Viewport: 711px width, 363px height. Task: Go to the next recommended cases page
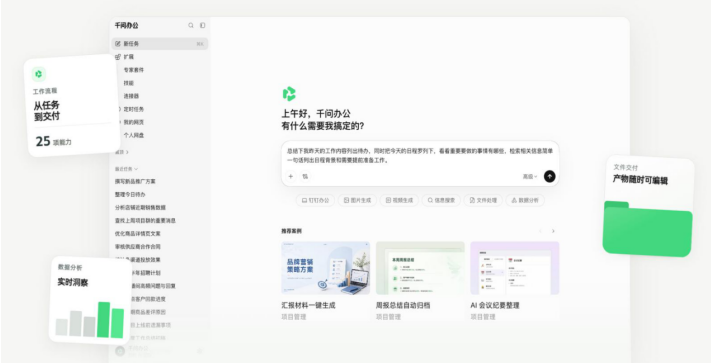pyautogui.click(x=553, y=231)
